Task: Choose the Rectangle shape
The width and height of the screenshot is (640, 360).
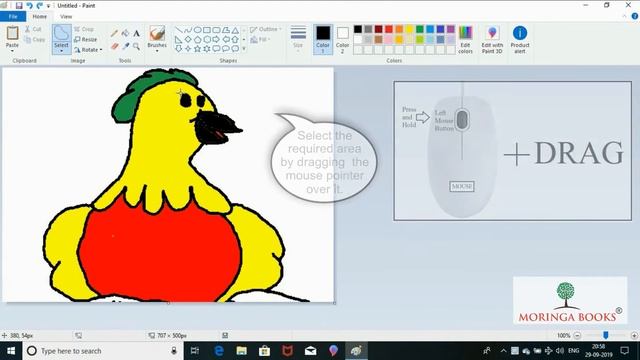Action: [207, 30]
